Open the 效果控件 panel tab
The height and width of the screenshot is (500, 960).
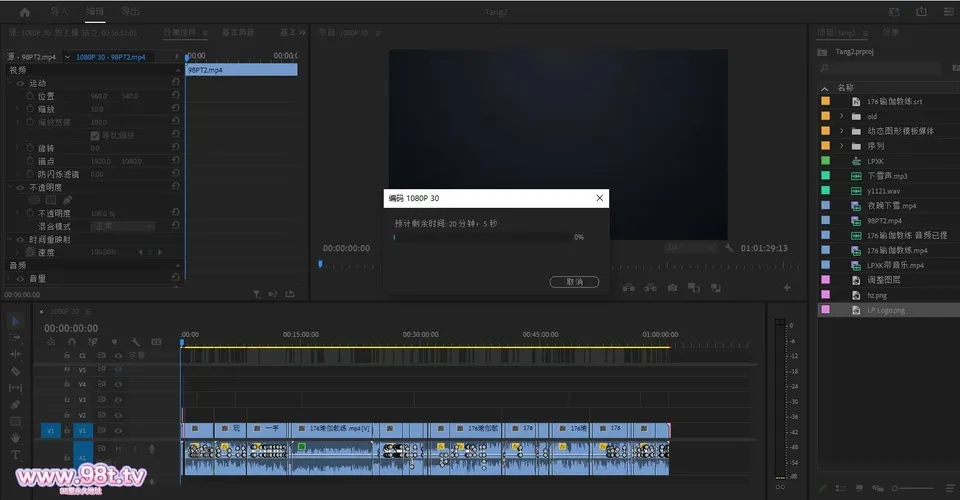pyautogui.click(x=179, y=32)
